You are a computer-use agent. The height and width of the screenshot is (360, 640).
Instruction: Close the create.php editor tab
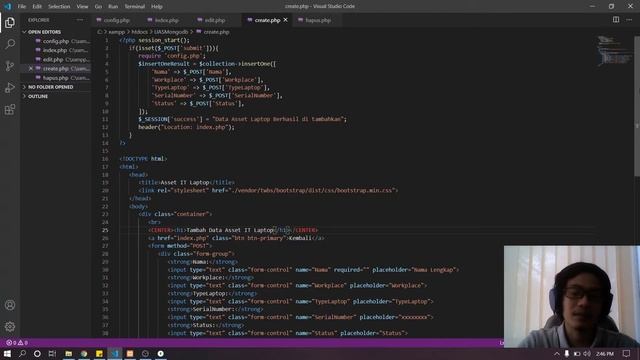click(286, 20)
